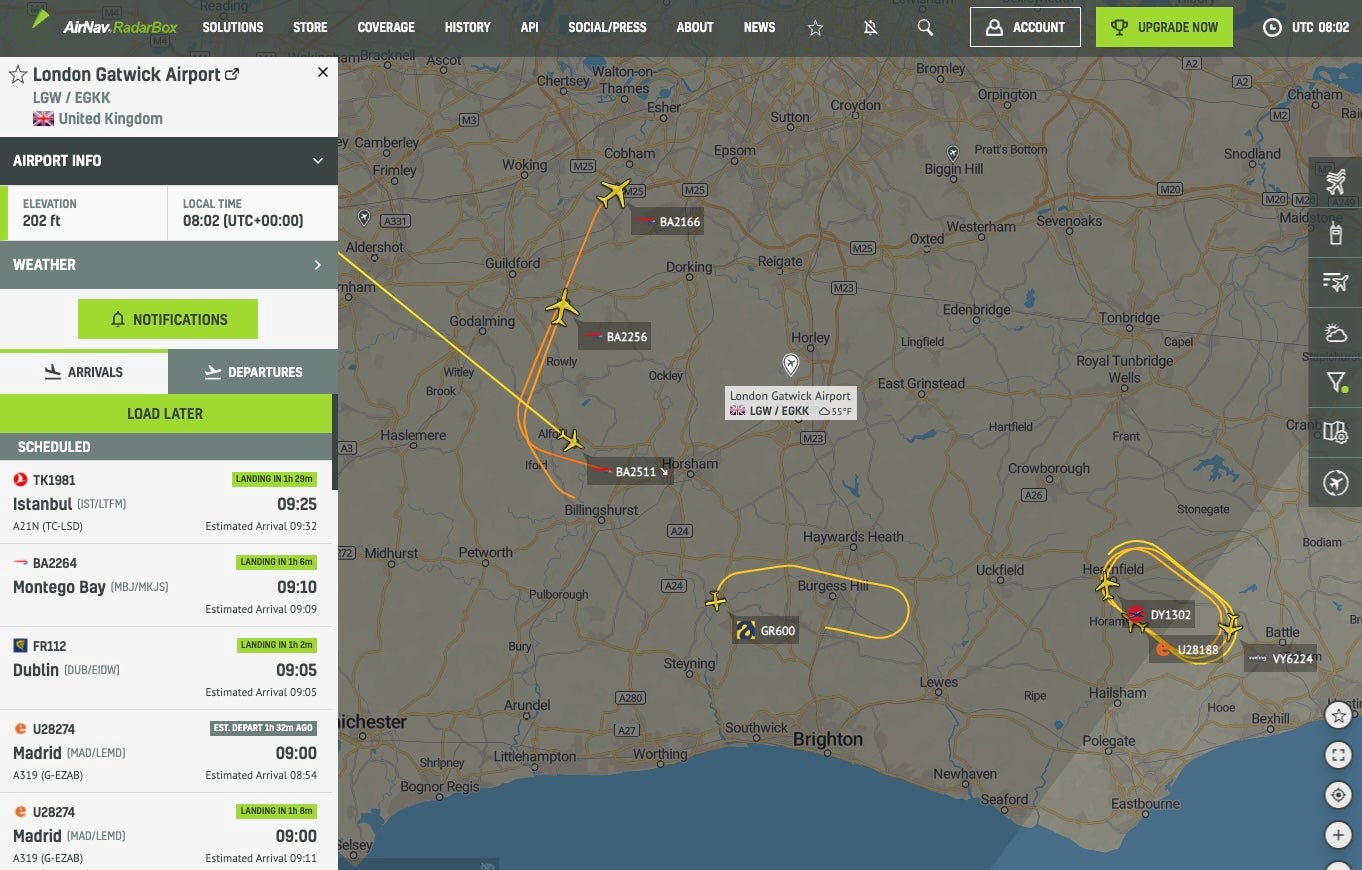Click map bookmark star button
Screen dimensions: 1362x870
(1338, 715)
